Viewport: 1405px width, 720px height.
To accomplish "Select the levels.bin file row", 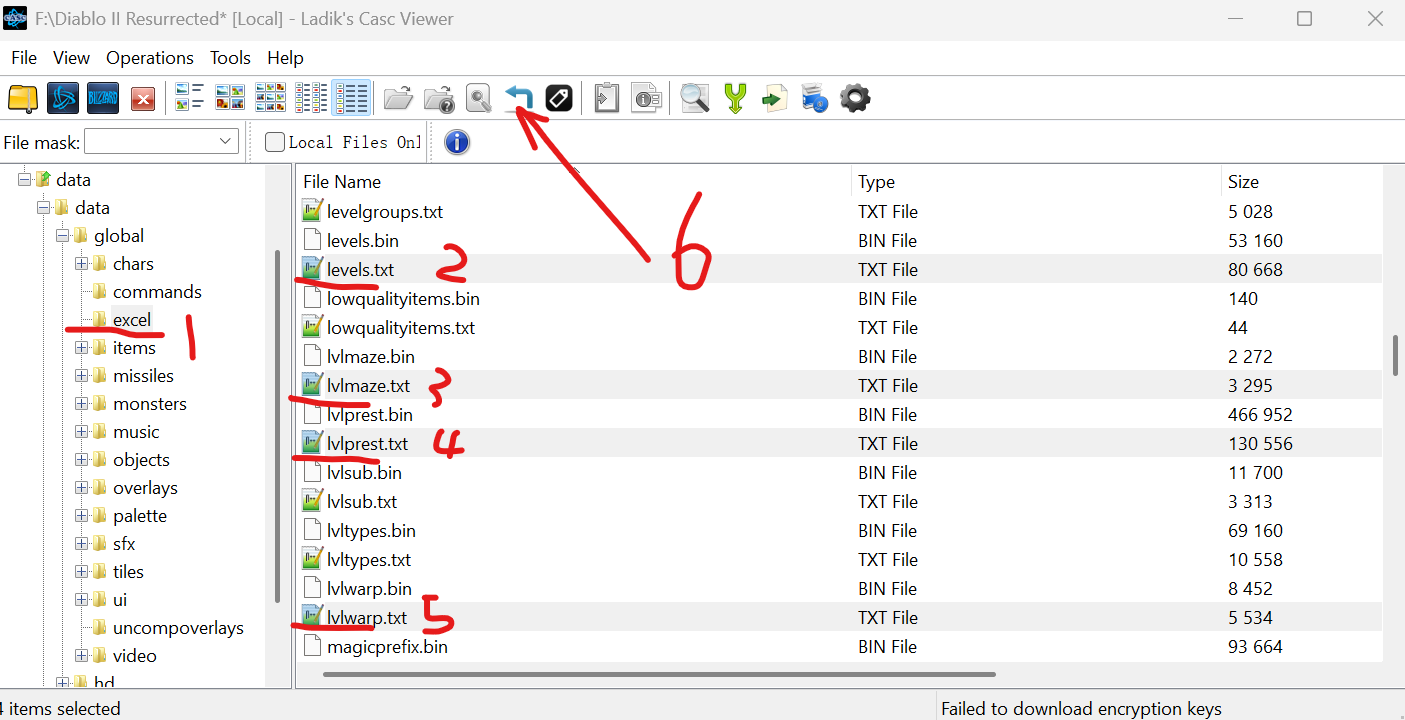I will 840,241.
